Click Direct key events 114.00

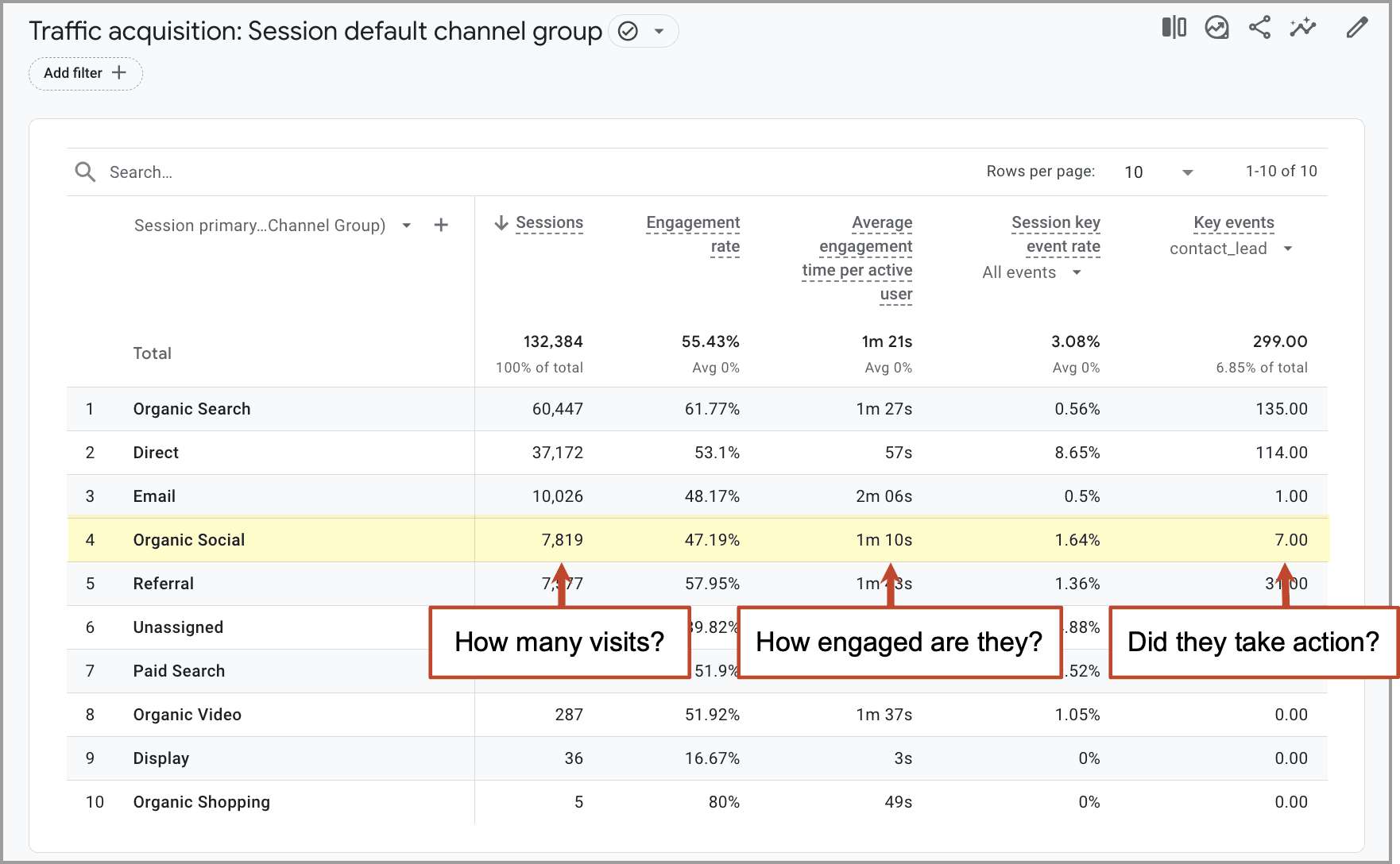point(1281,453)
